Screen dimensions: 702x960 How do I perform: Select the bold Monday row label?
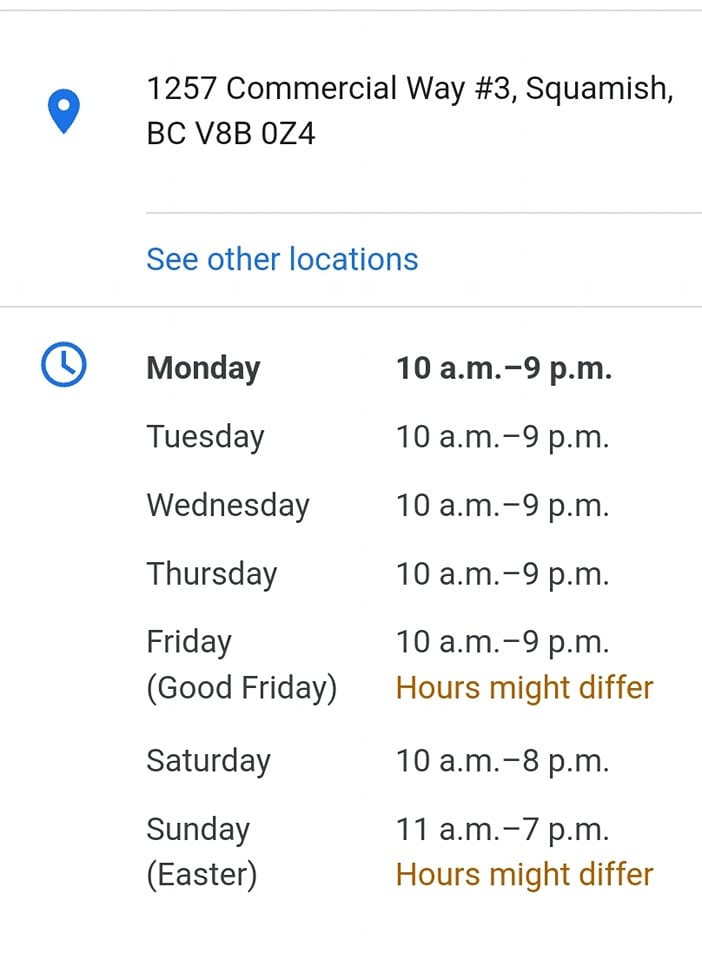click(203, 369)
